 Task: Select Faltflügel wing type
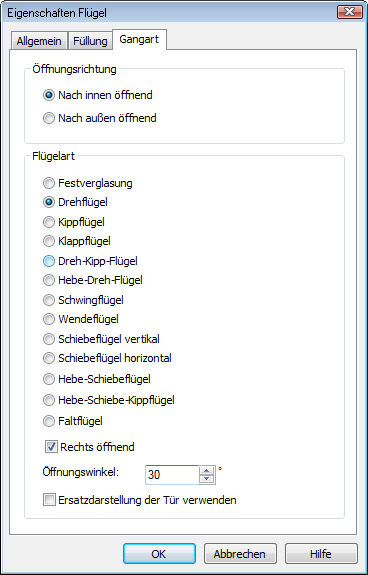73,421
